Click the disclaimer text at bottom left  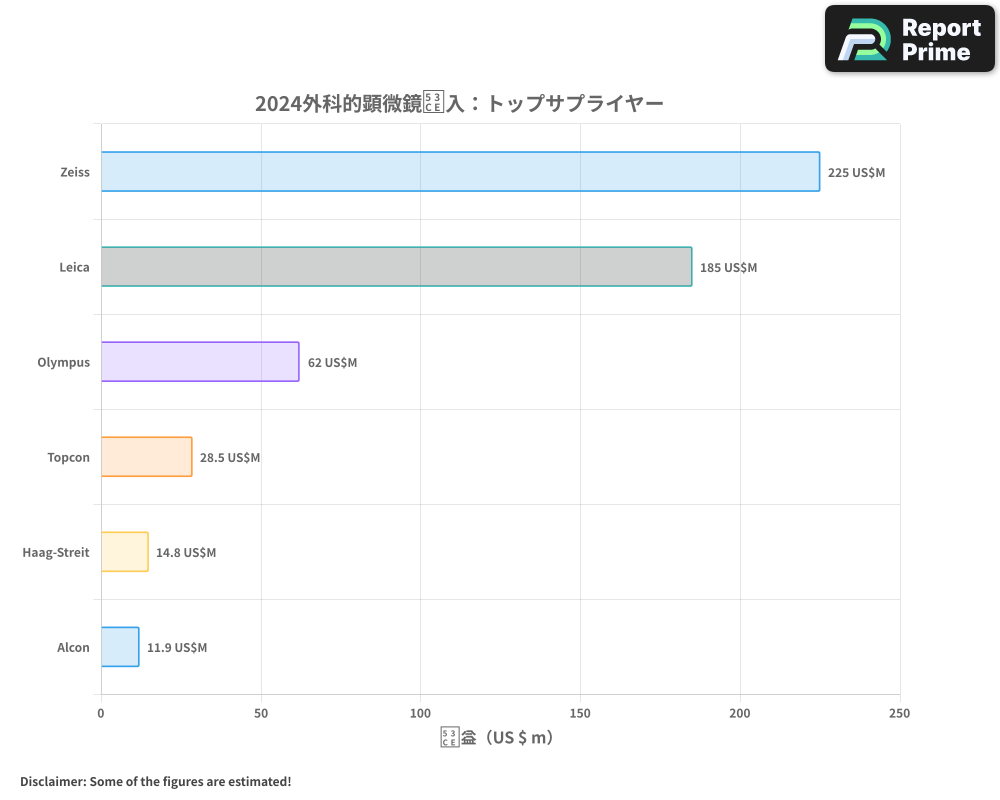pos(155,782)
